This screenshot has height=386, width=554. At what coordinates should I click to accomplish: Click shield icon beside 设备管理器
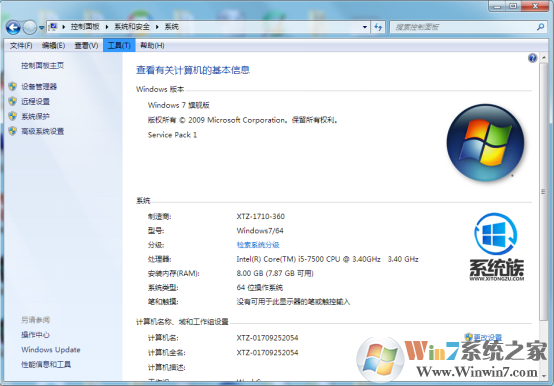(13, 87)
